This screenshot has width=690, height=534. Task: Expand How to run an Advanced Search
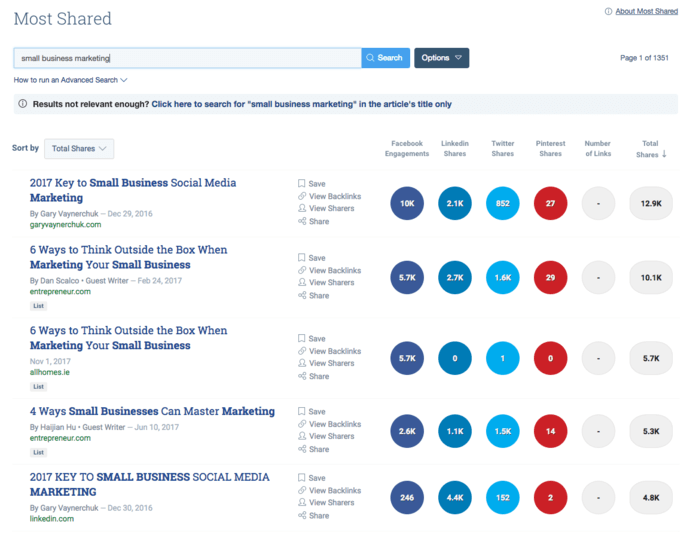[70, 80]
